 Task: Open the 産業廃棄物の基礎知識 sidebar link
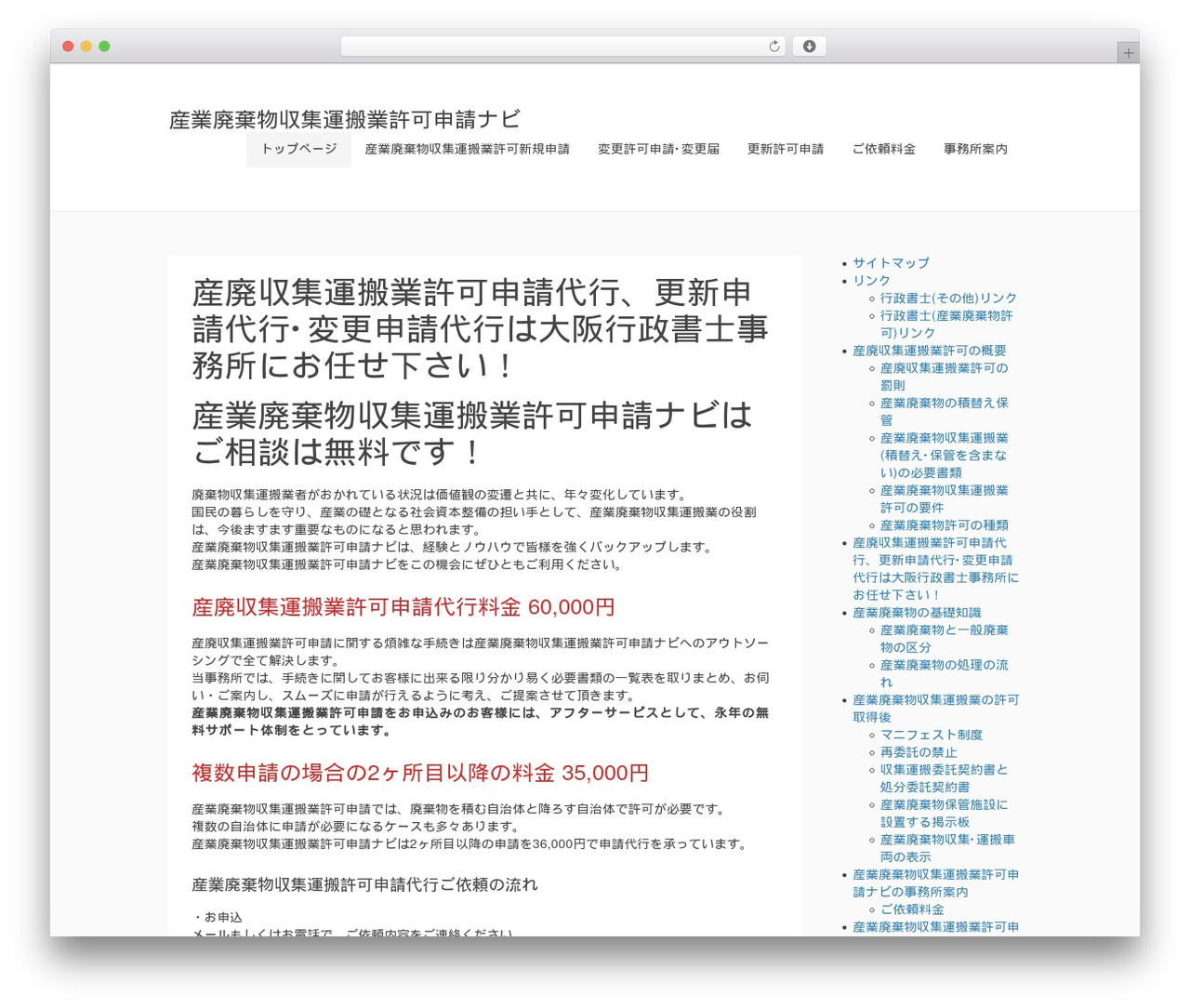point(917,613)
